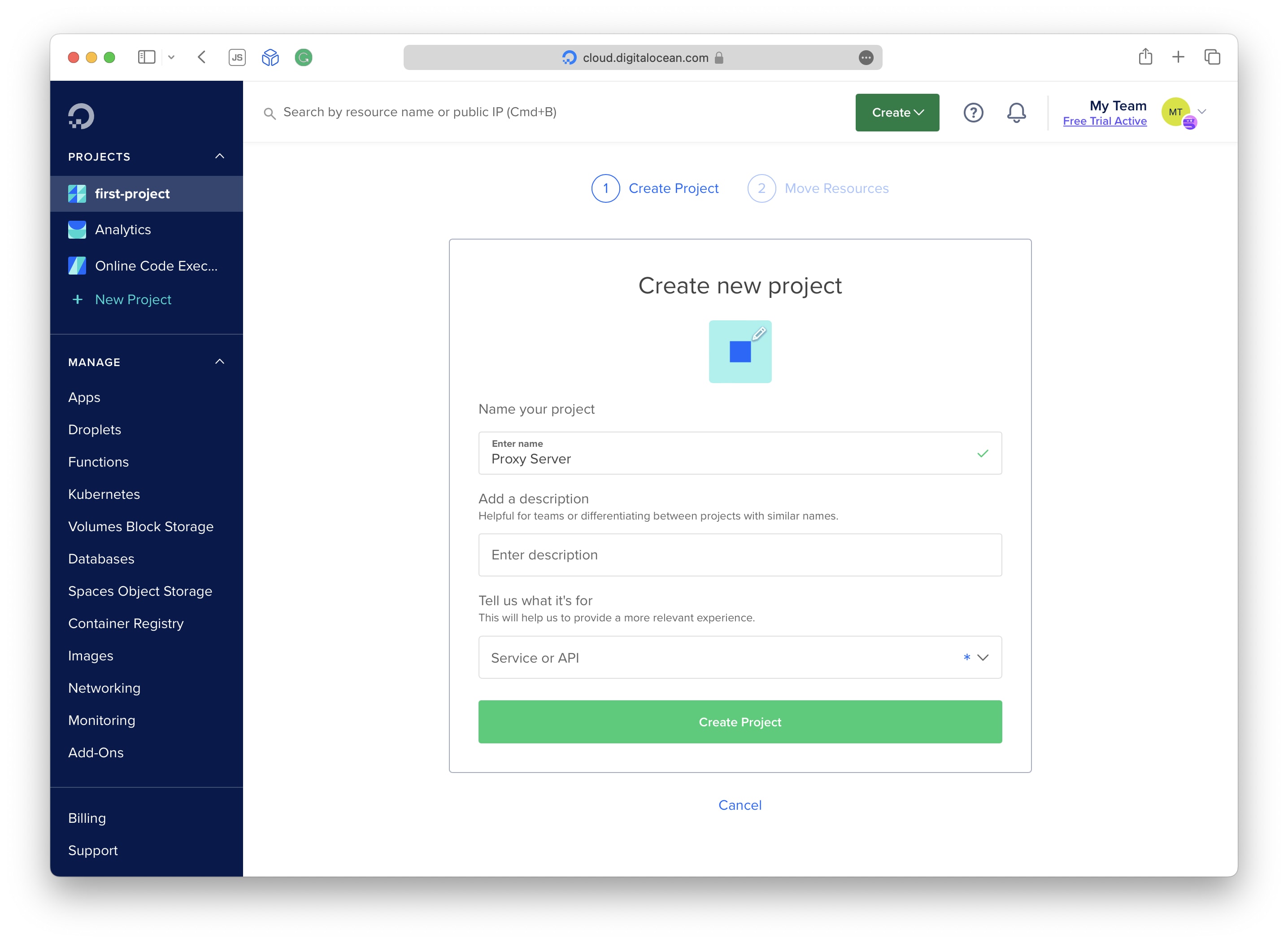Click the first-project icon
The image size is (1288, 943).
pyautogui.click(x=77, y=194)
